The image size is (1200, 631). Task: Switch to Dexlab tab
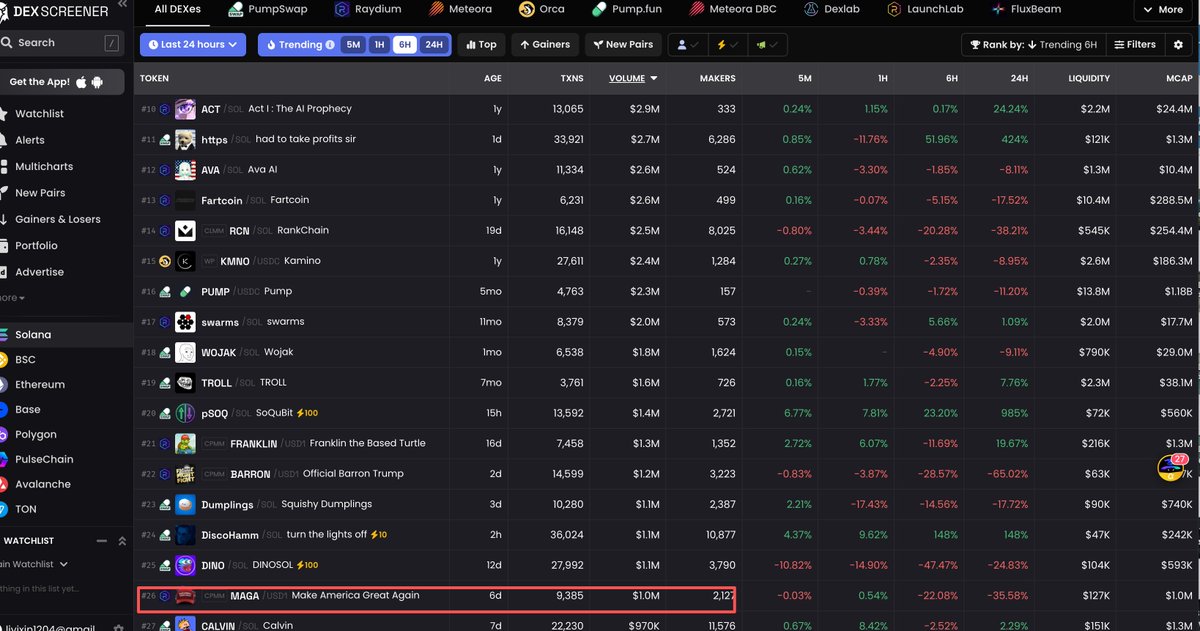click(834, 10)
